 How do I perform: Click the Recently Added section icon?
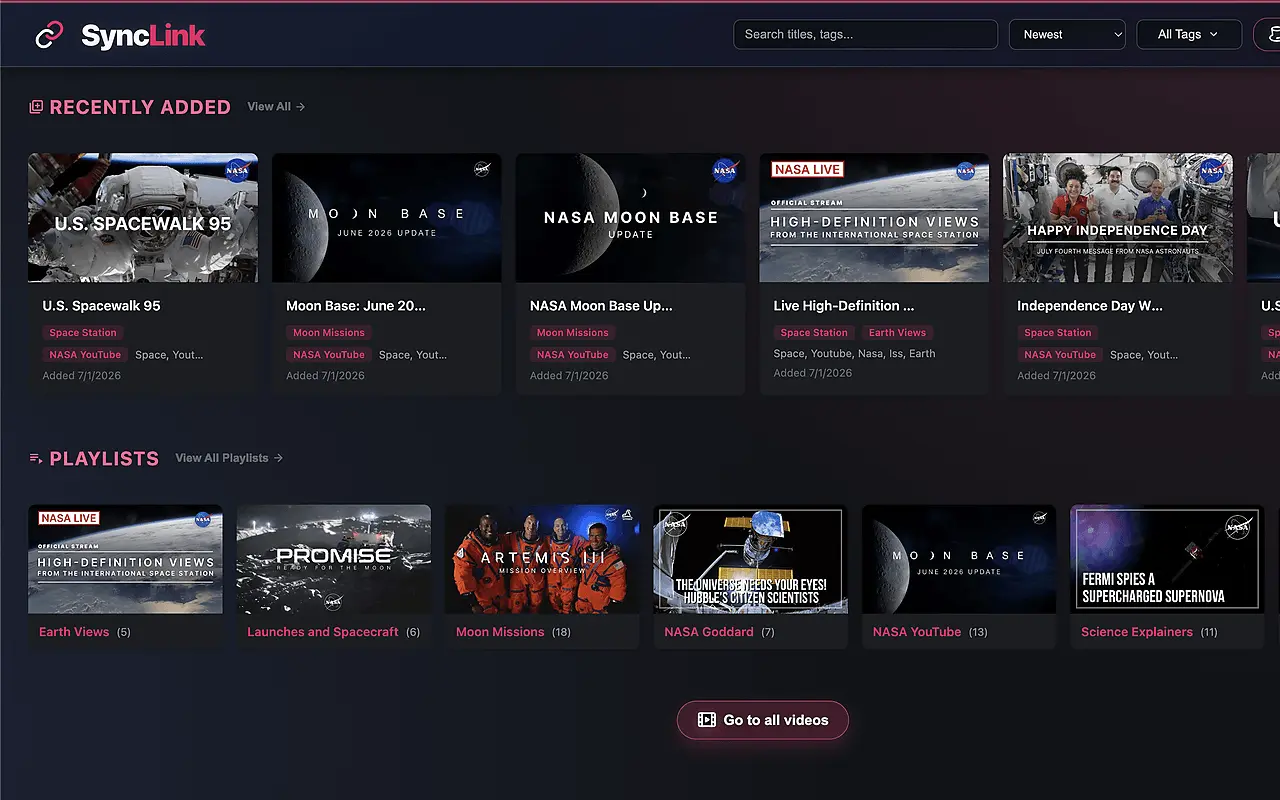coord(36,107)
